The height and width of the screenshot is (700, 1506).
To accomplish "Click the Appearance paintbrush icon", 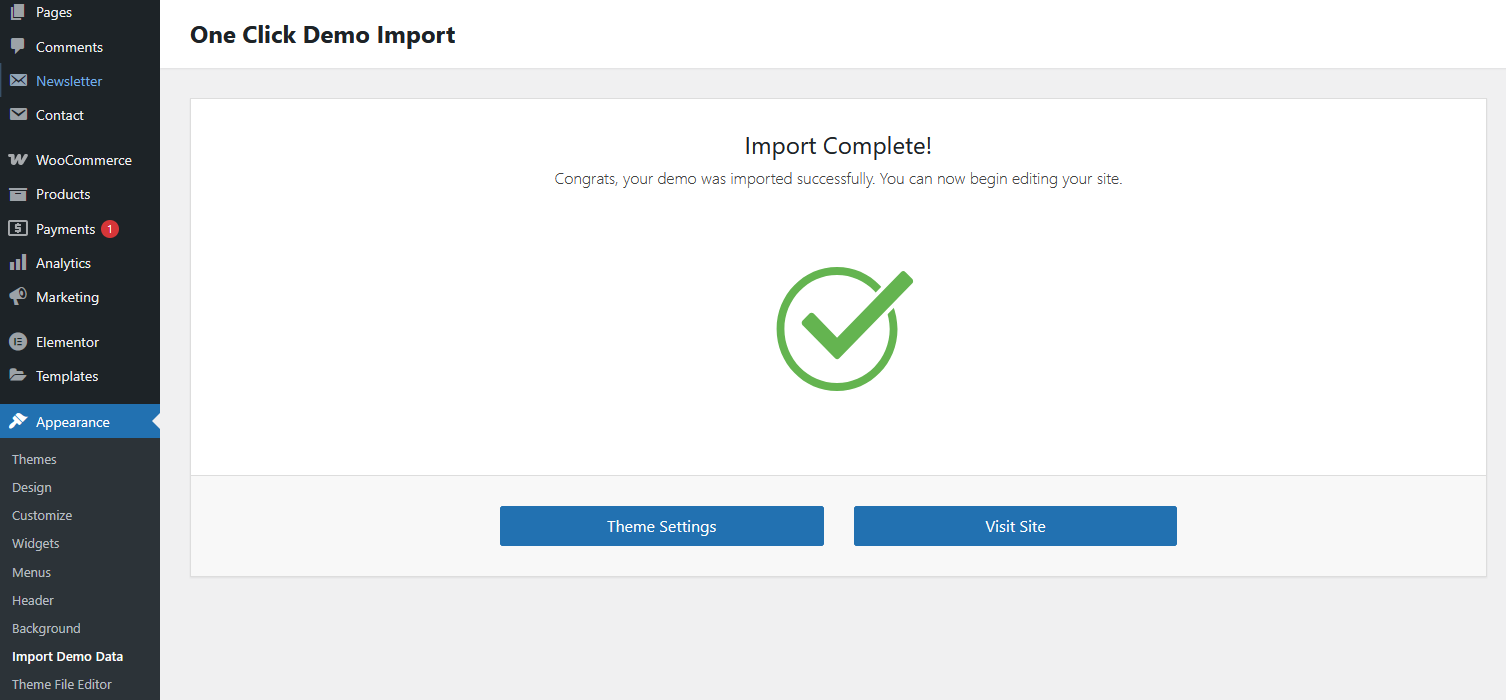I will tap(18, 422).
